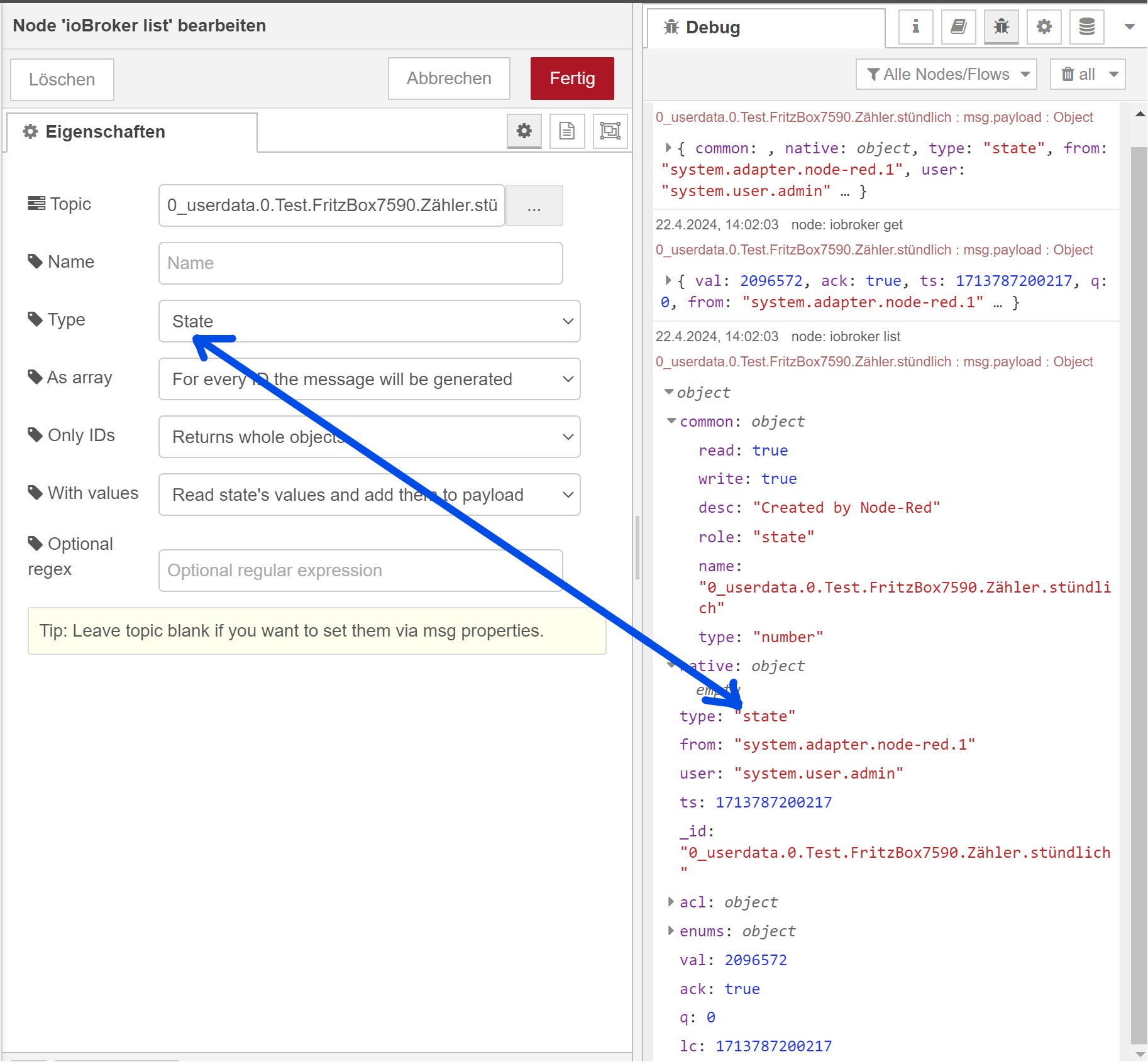Click desc: "Created by Node-Red" entry

819,508
